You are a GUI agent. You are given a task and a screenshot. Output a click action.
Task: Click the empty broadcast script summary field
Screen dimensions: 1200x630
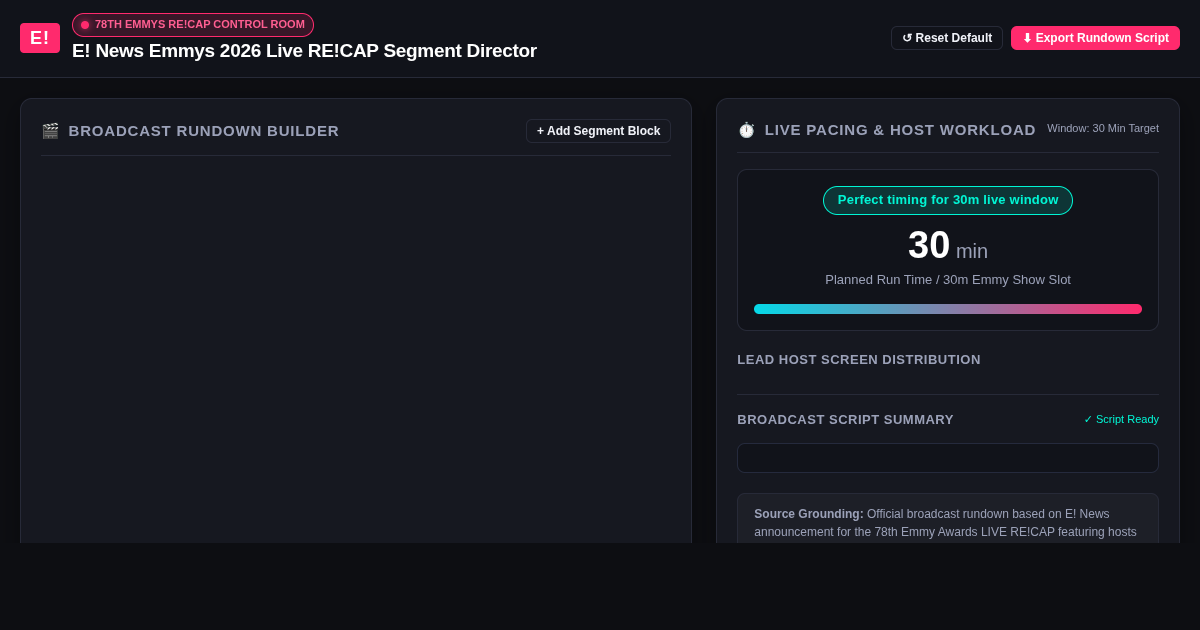[x=948, y=458]
